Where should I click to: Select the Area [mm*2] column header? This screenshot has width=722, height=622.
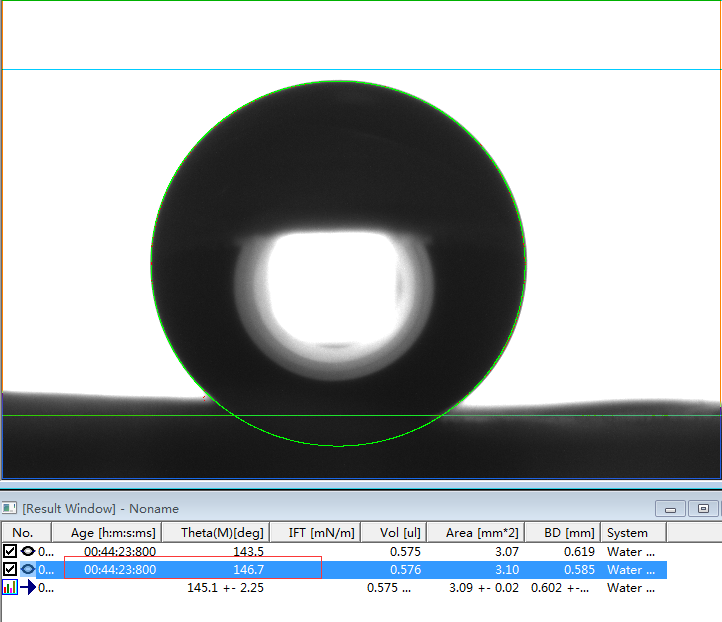tap(482, 533)
